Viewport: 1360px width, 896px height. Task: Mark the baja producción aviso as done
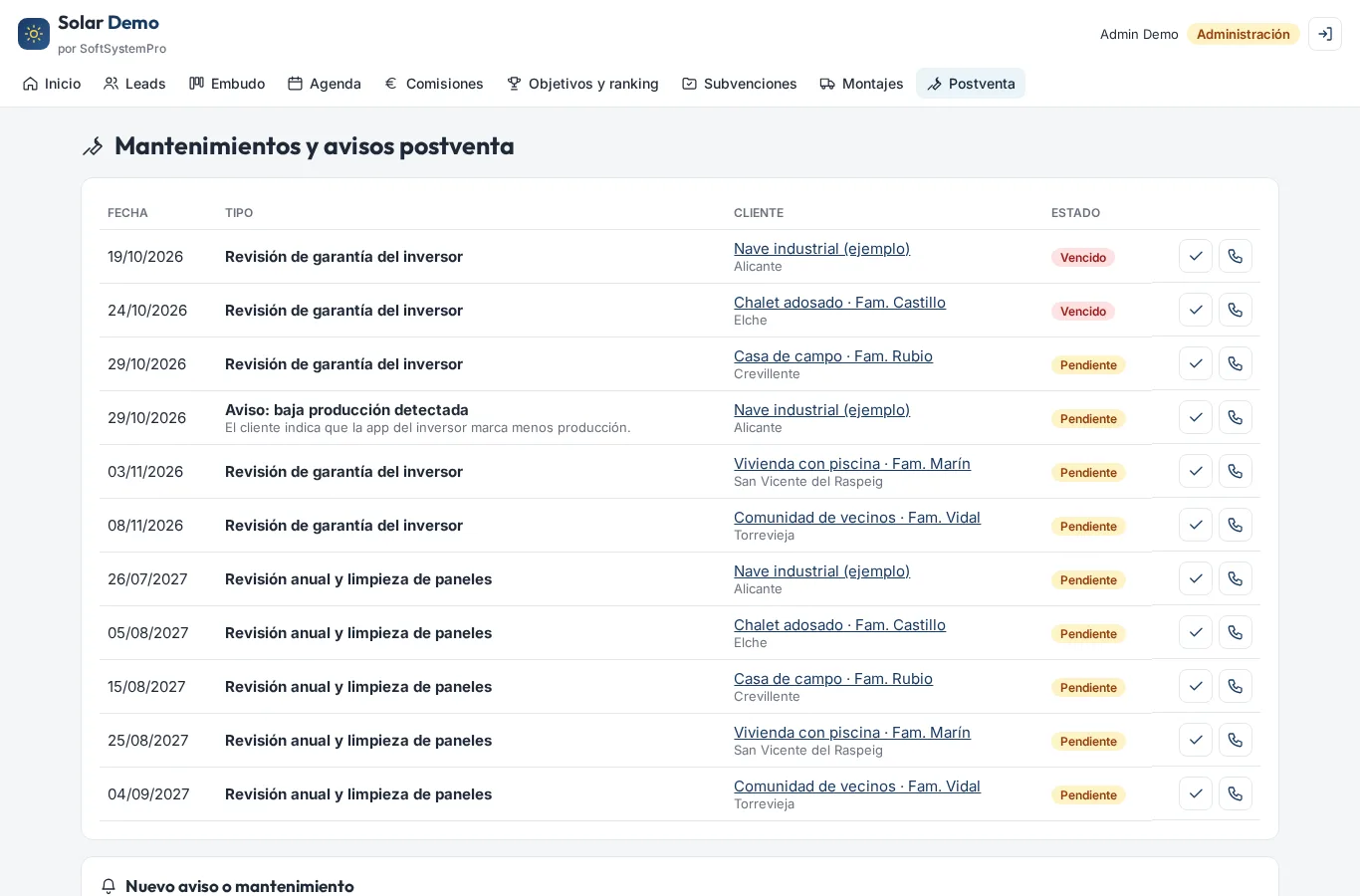point(1196,417)
